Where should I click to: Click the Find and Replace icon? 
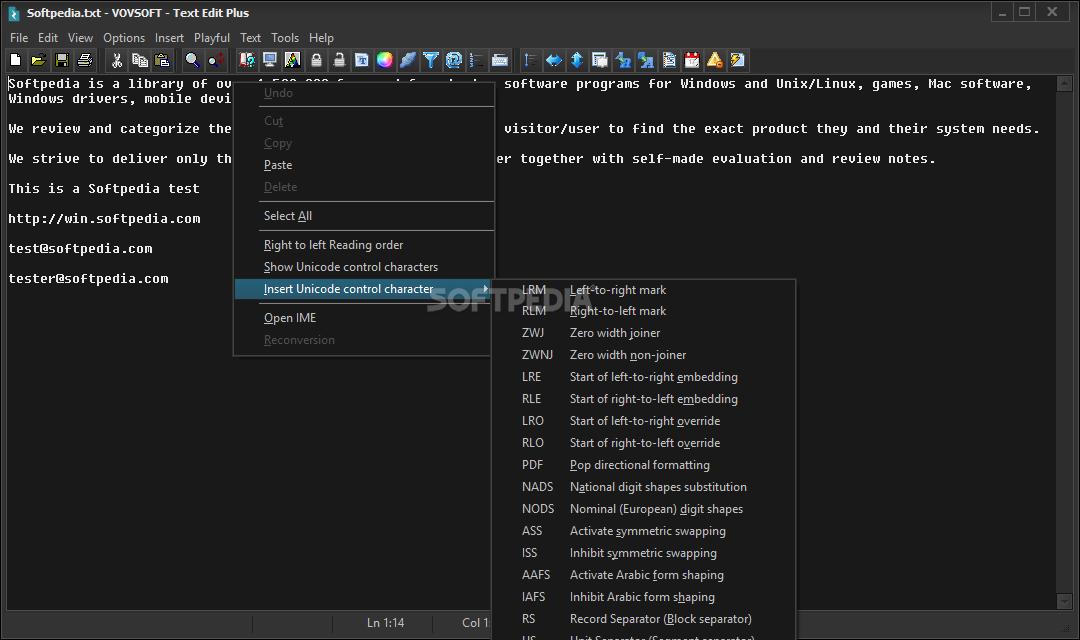tap(216, 61)
